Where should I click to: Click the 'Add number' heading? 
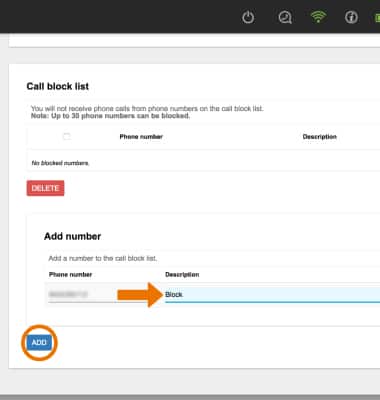coord(72,236)
